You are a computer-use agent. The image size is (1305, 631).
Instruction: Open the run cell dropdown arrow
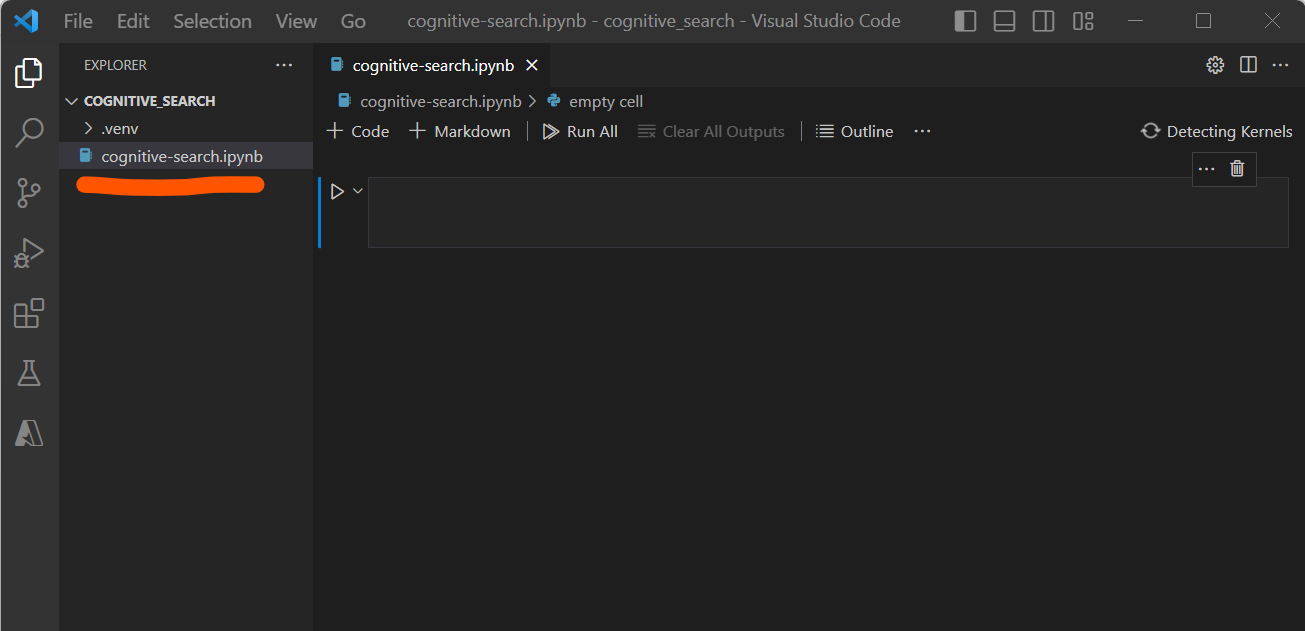point(358,191)
